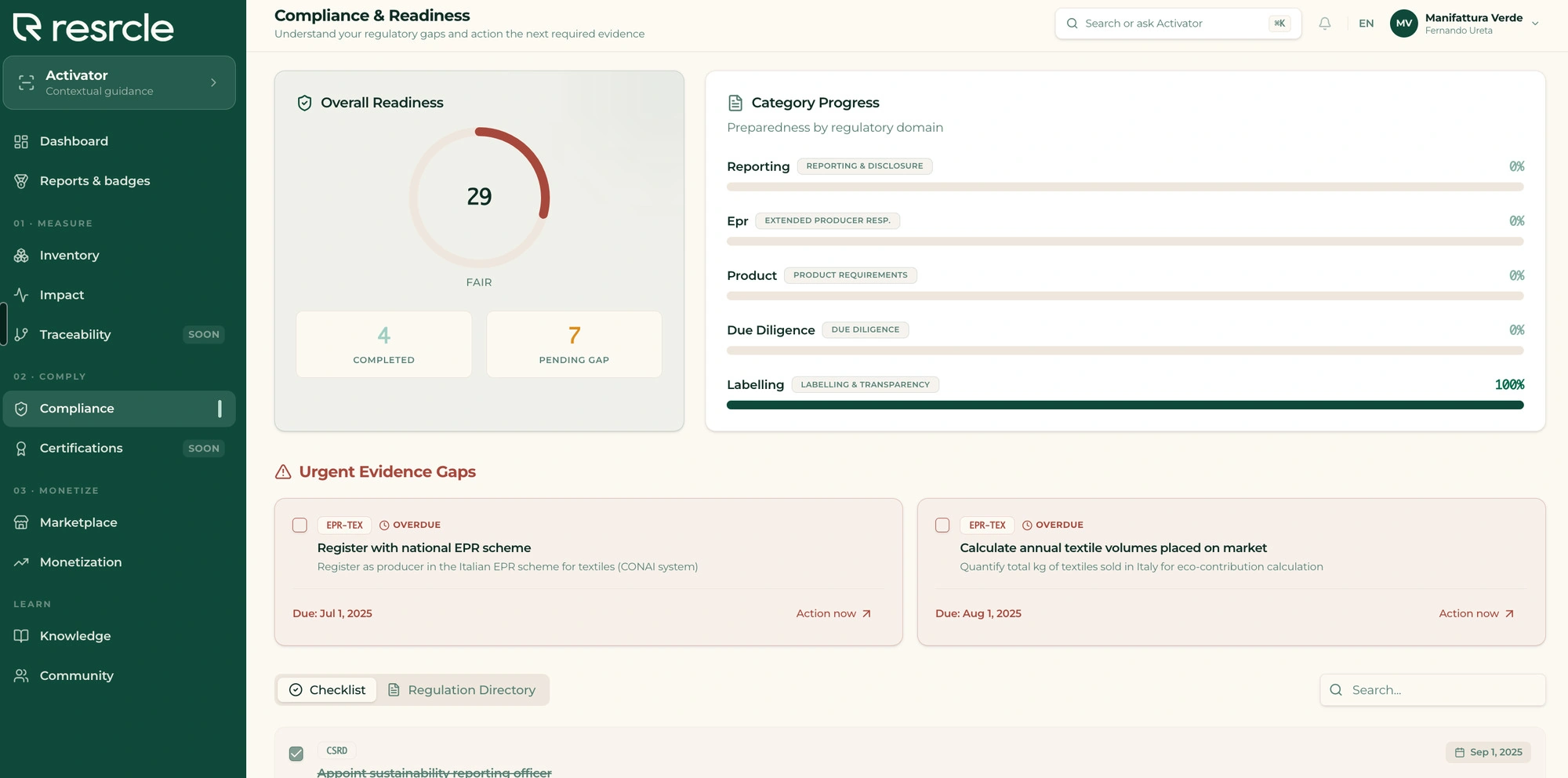The width and height of the screenshot is (1568, 778).
Task: Click the CSRD tag
Action: (x=336, y=751)
